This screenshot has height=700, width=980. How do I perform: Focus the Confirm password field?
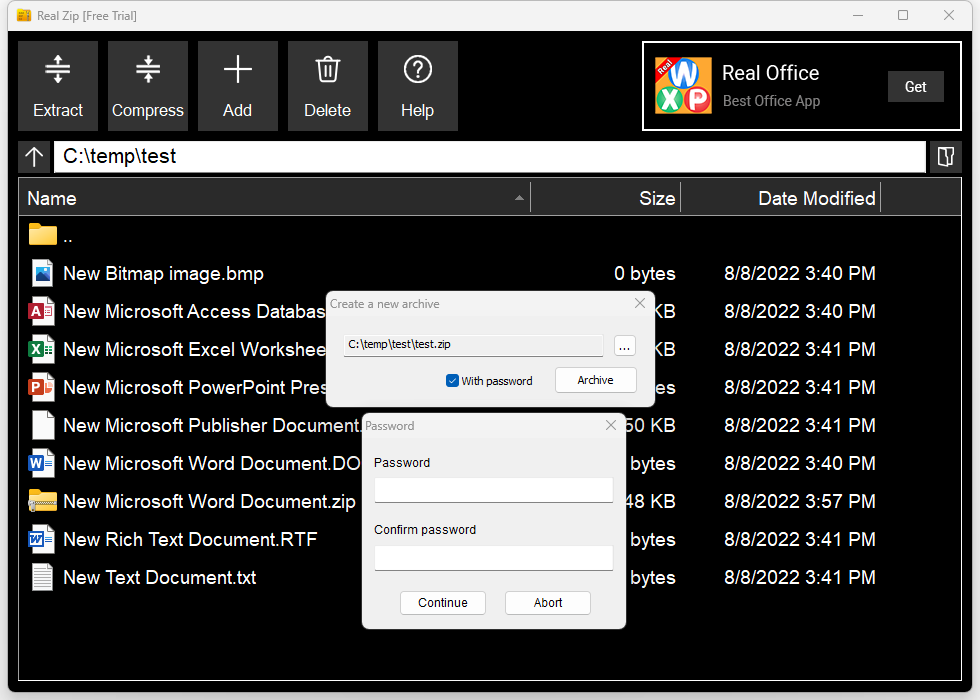(x=493, y=557)
